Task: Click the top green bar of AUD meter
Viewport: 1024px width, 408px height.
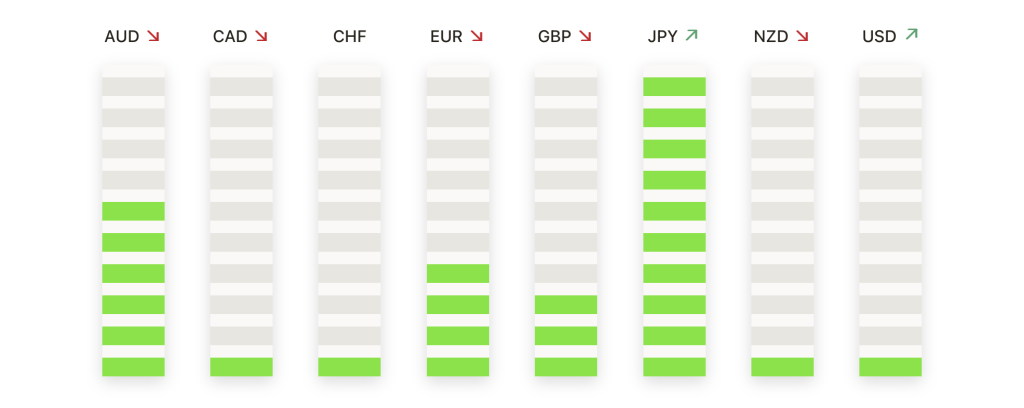Action: tap(133, 211)
